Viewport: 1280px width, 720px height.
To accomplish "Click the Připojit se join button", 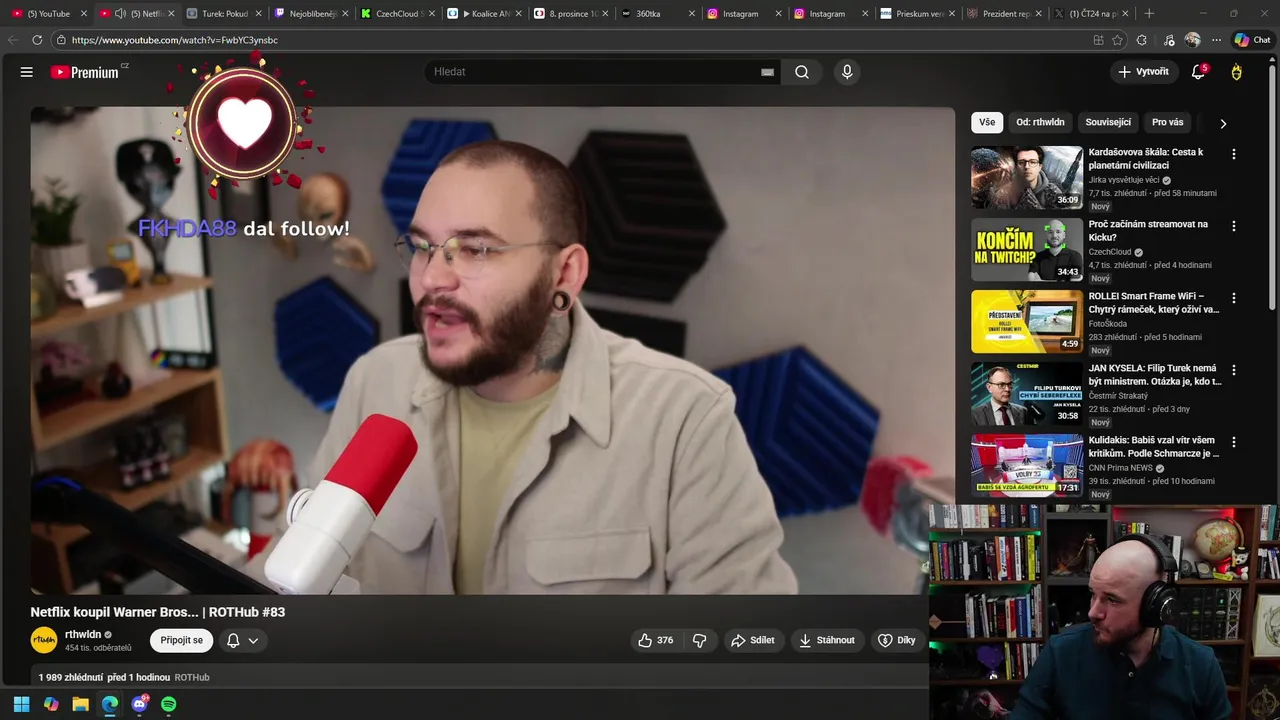I will 181,640.
